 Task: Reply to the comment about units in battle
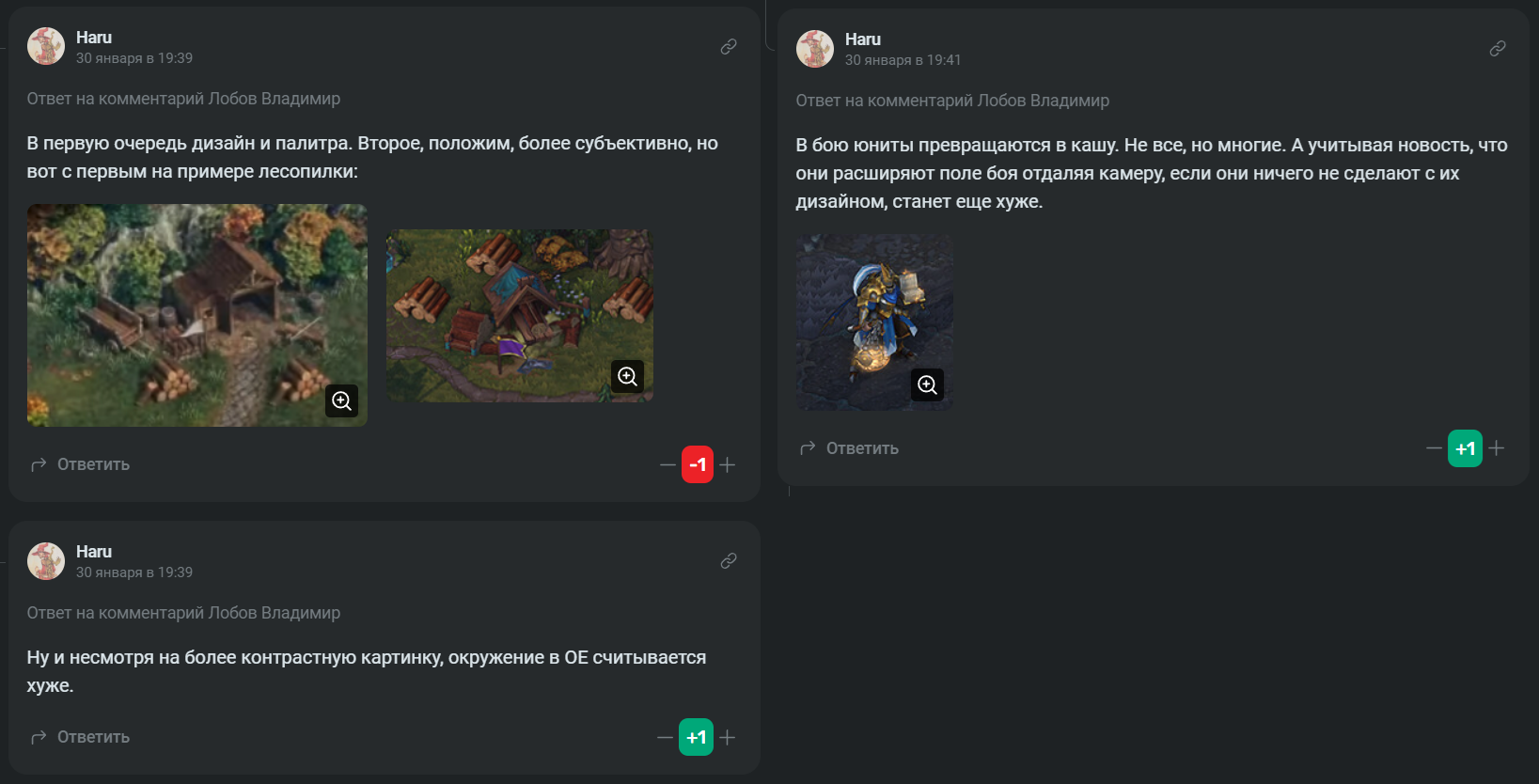[x=850, y=448]
